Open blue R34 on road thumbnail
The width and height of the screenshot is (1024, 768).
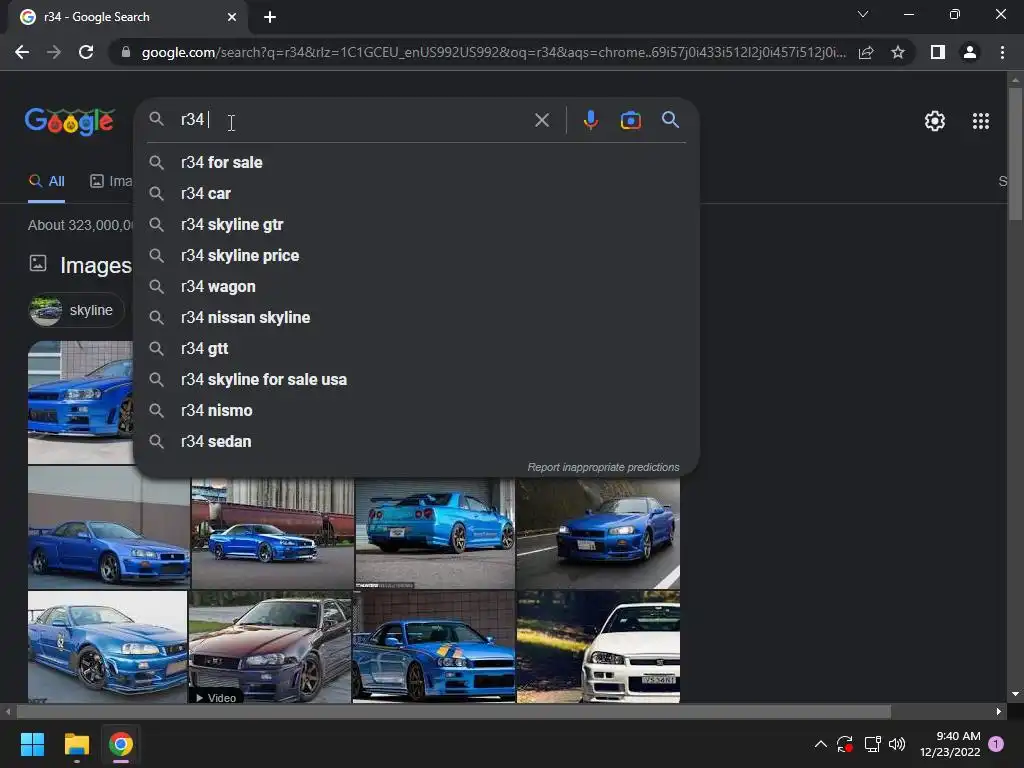[598, 533]
